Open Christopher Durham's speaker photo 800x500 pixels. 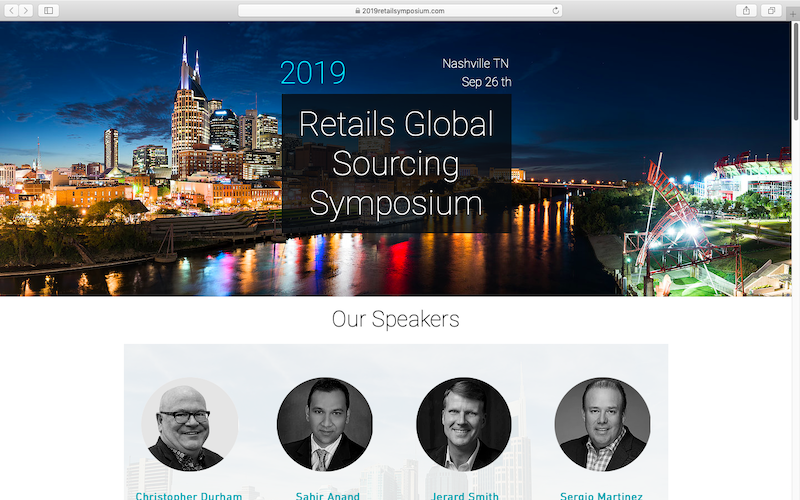pos(189,424)
